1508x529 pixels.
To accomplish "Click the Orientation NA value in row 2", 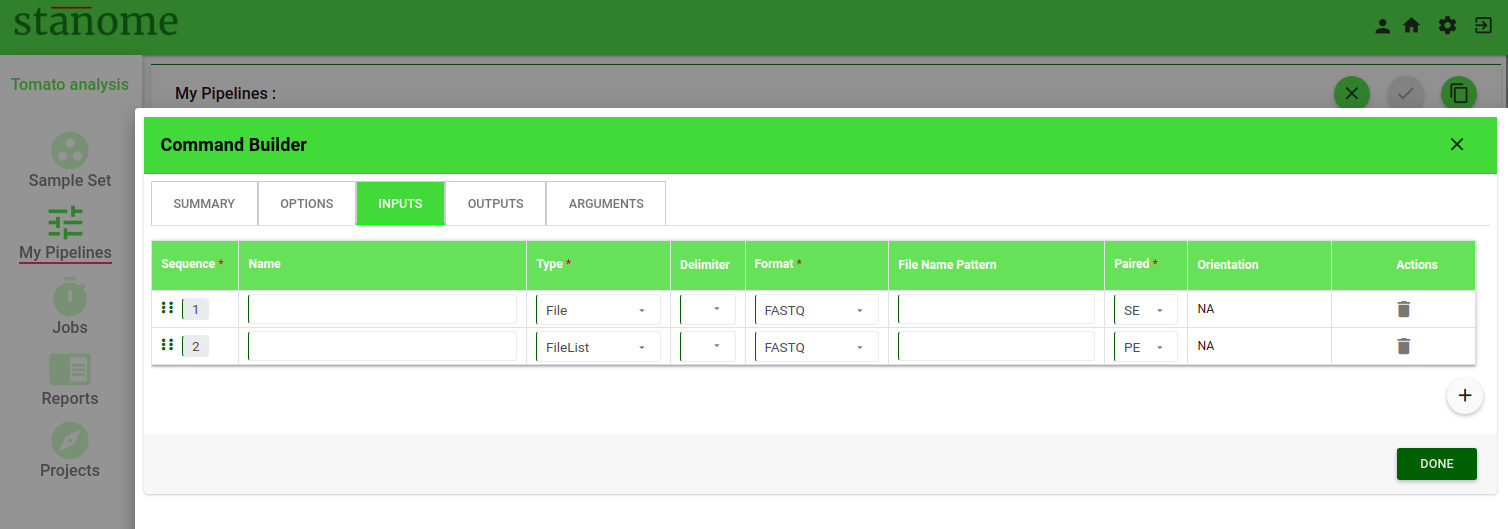I will 1206,346.
